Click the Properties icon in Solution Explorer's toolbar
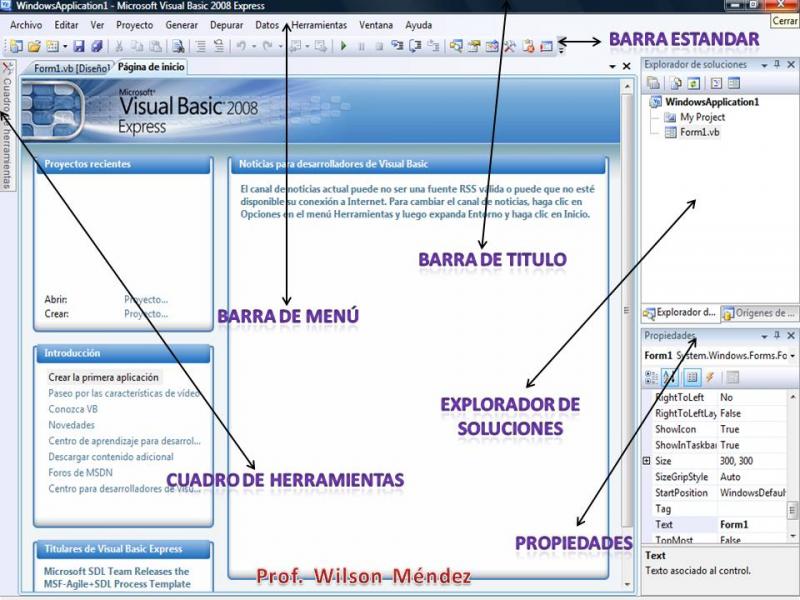 653,83
